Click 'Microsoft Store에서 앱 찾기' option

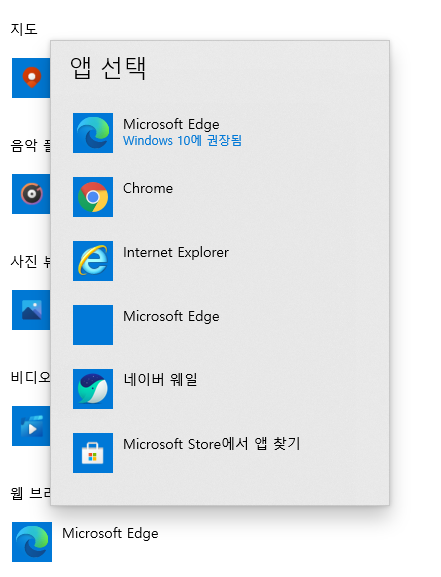[212, 444]
